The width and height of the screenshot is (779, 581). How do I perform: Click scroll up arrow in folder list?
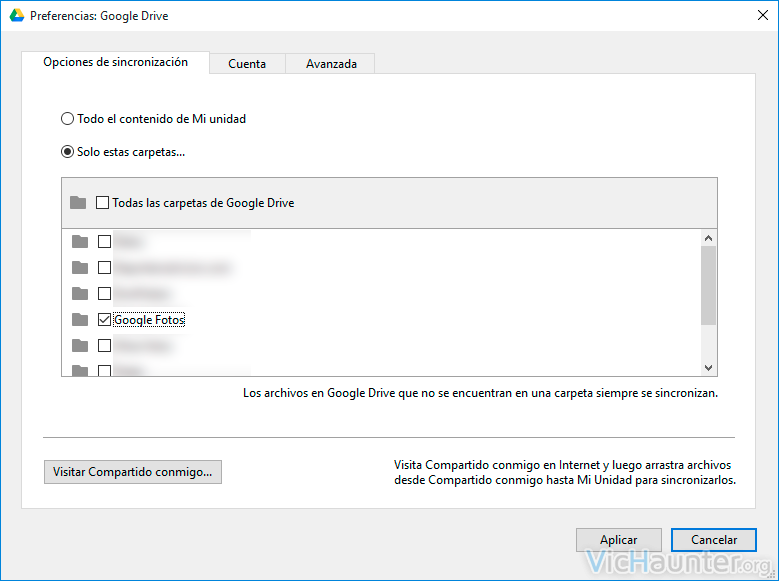pyautogui.click(x=708, y=238)
